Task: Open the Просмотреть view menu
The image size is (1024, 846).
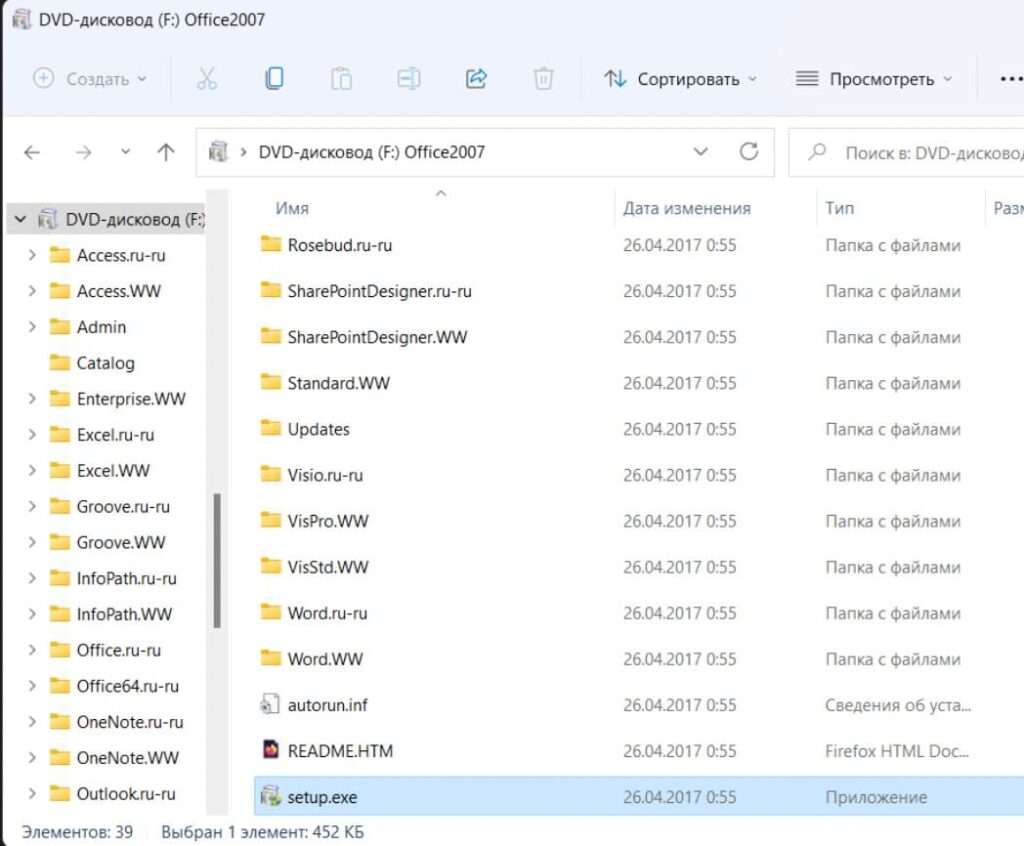Action: 874,79
